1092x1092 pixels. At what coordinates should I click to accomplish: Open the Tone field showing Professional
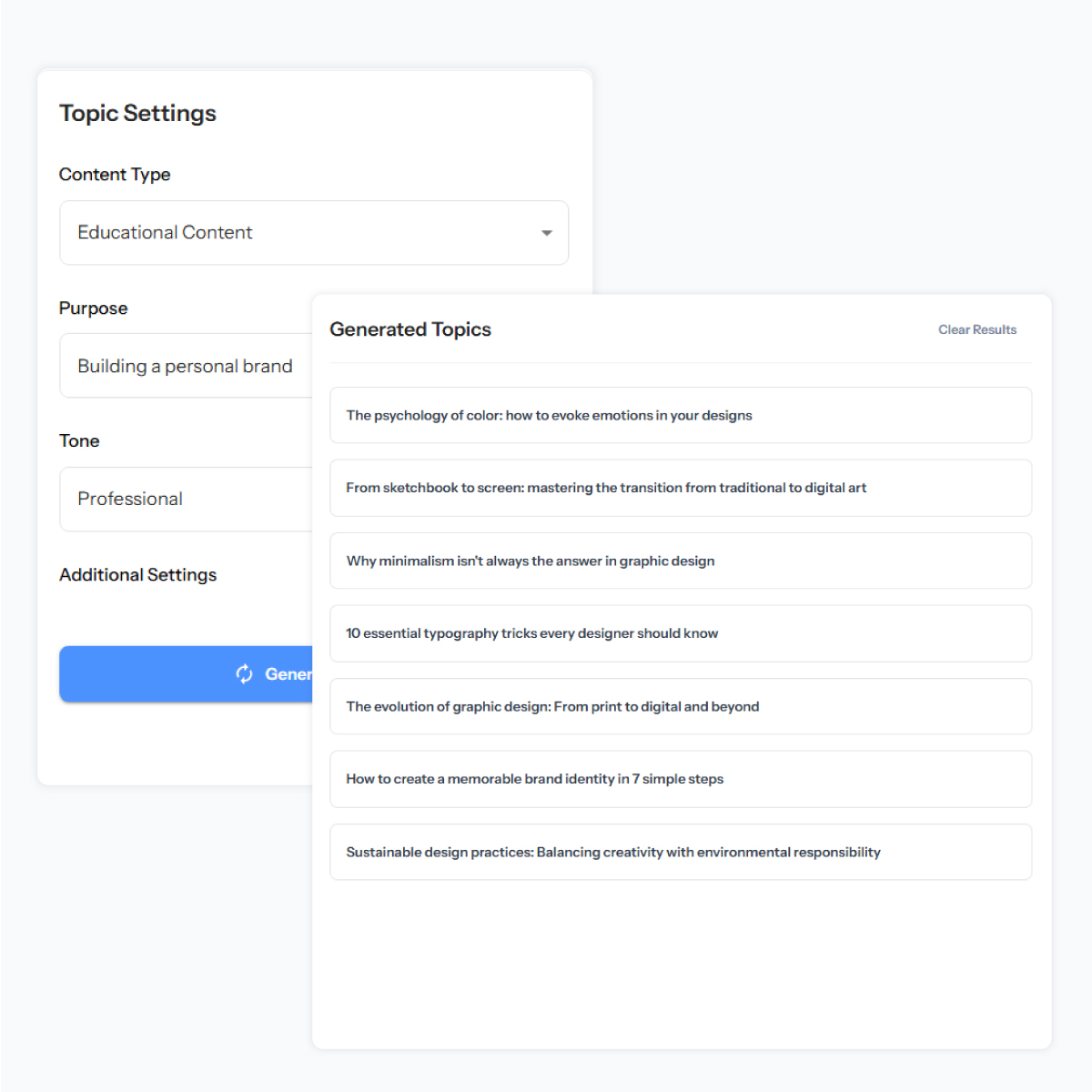point(187,499)
